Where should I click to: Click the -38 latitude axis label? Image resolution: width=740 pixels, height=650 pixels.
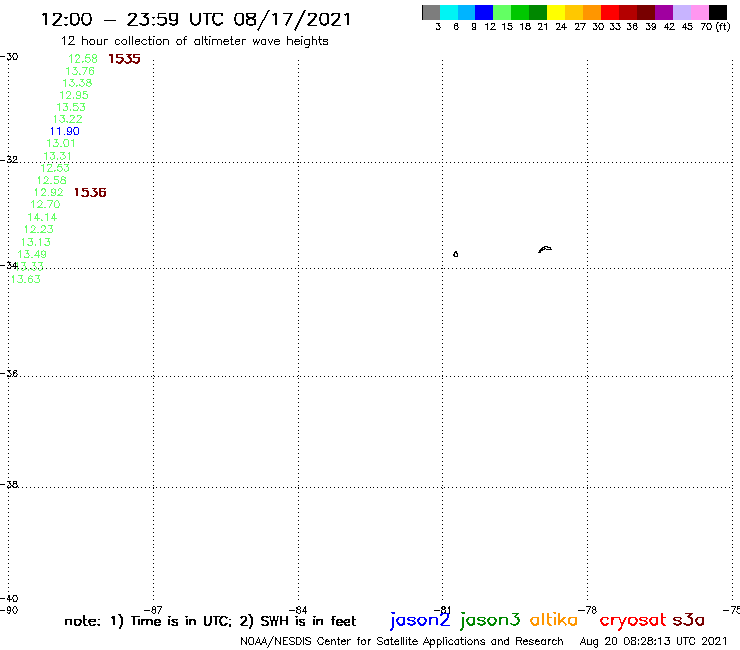coord(9,484)
